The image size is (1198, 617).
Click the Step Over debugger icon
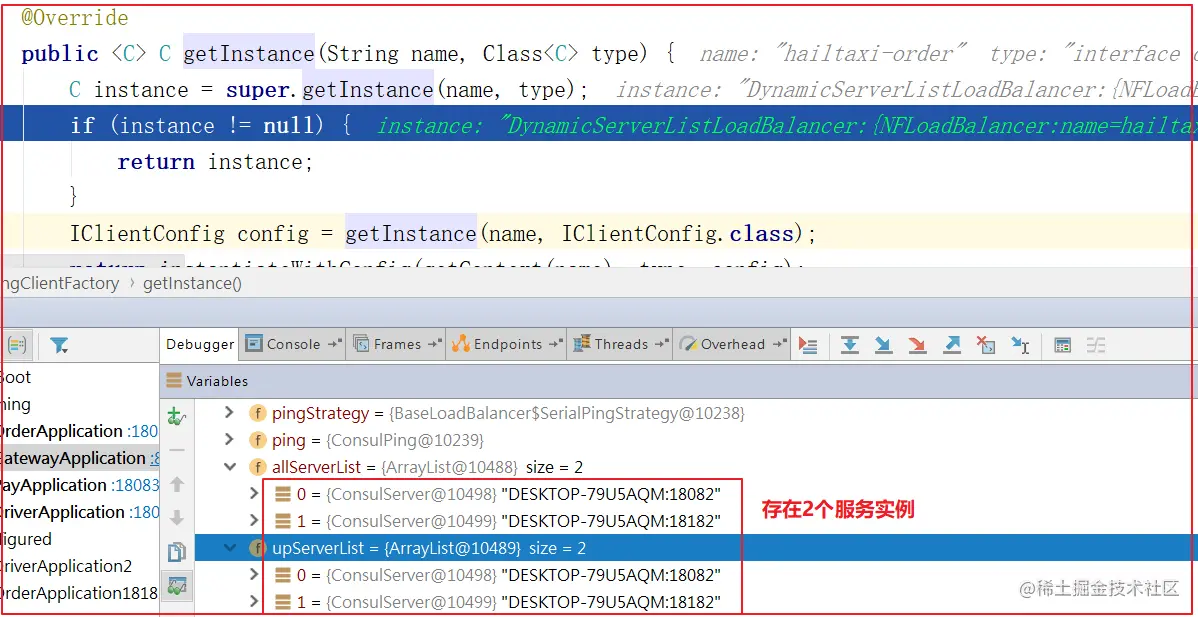[850, 345]
